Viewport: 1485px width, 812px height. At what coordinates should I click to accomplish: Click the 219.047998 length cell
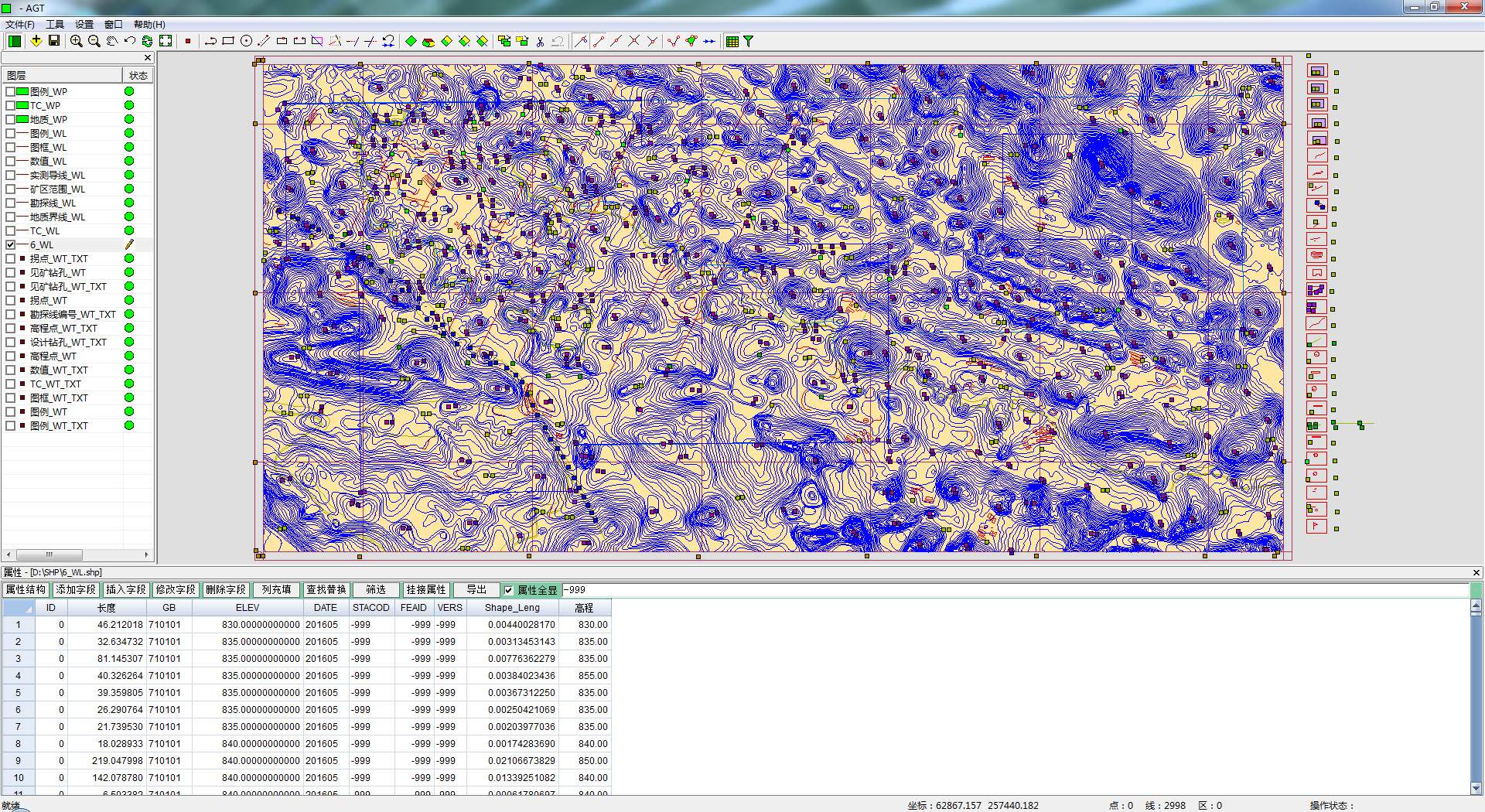pos(107,761)
